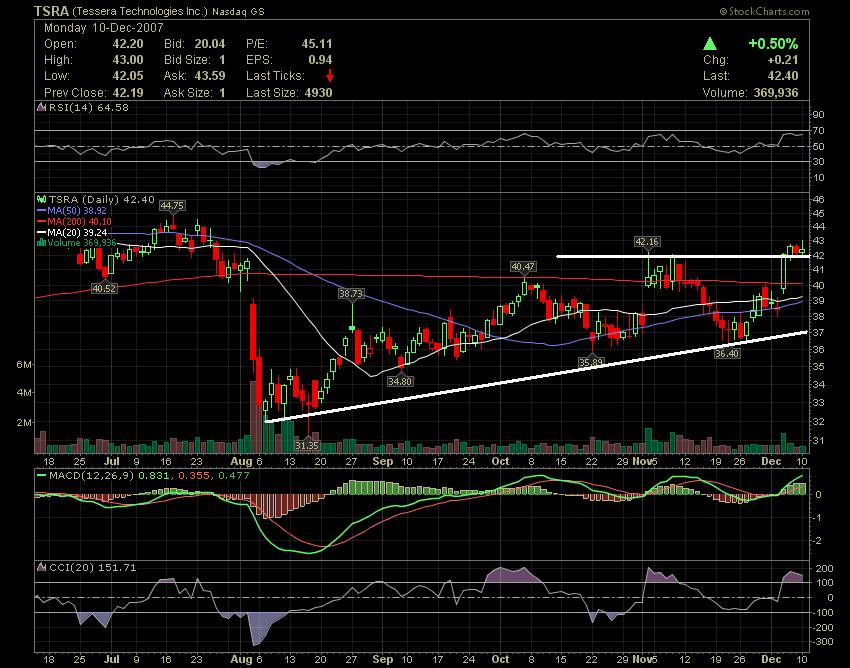
Task: Click the Bid value 20.04
Action: click(209, 44)
